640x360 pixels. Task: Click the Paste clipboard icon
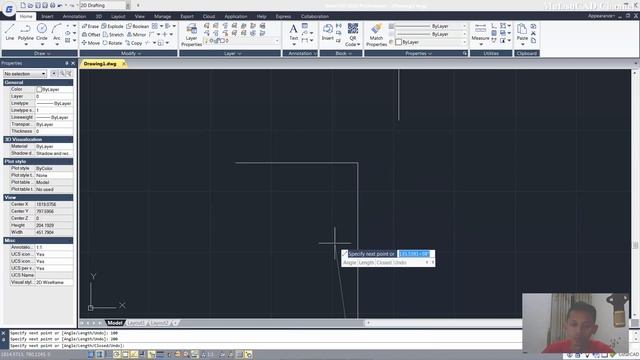point(522,32)
